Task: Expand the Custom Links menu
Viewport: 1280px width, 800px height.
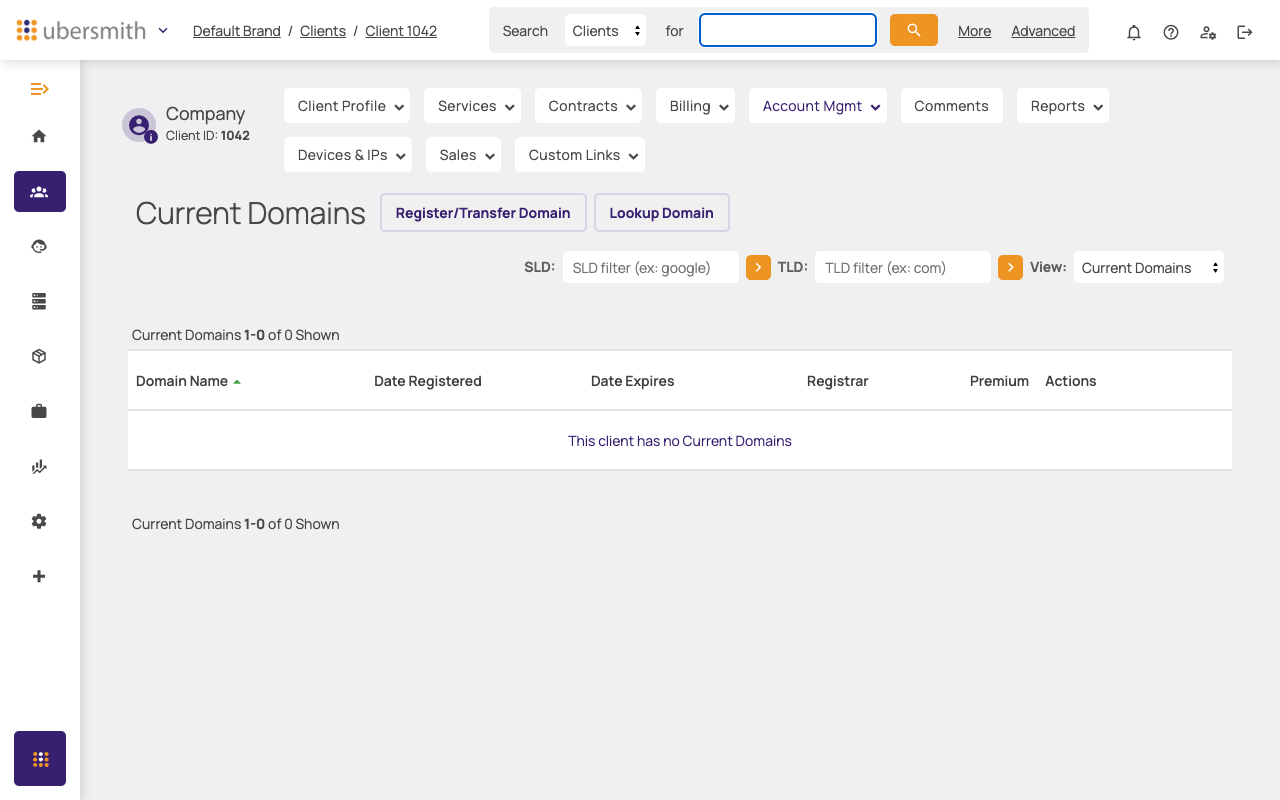Action: [x=580, y=155]
